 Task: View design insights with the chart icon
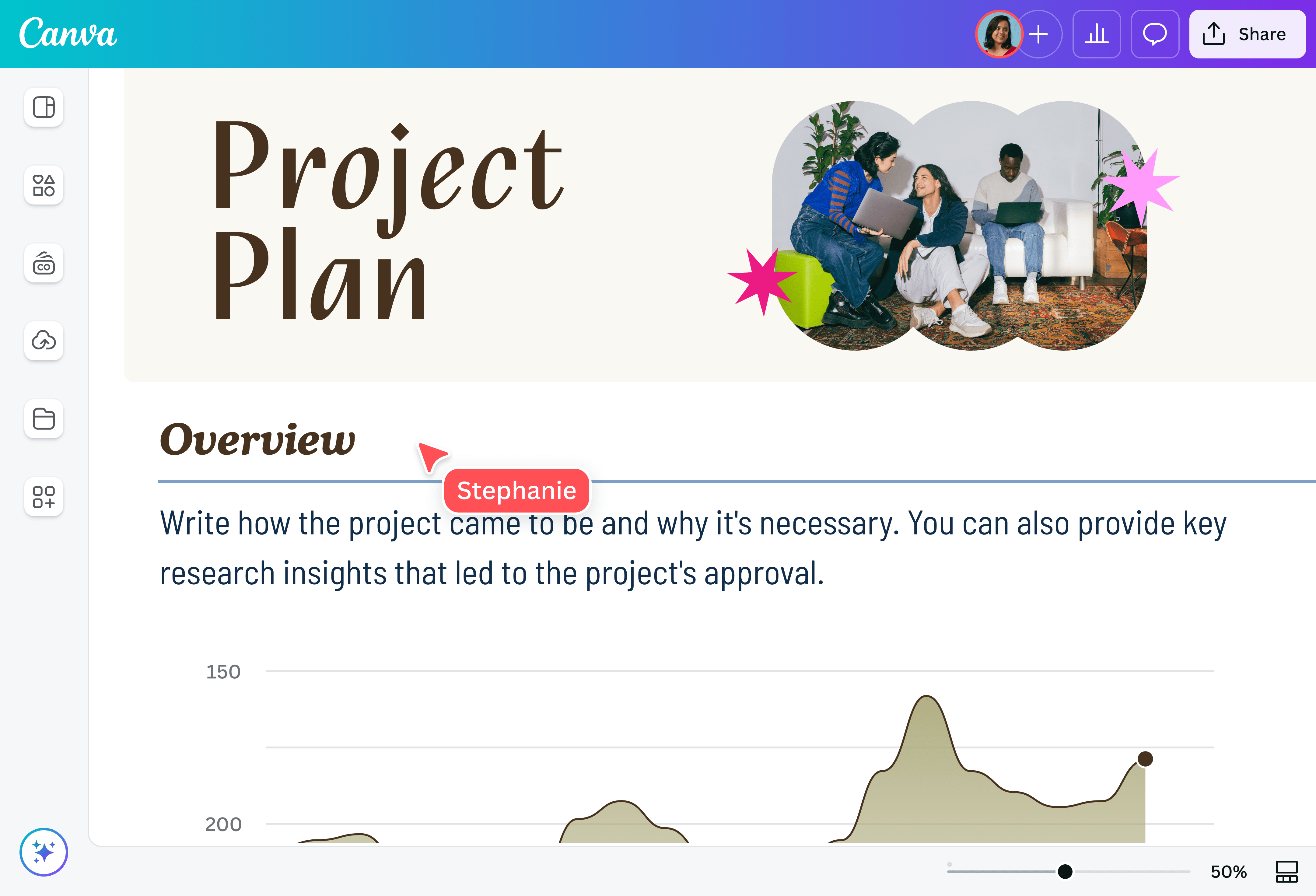pyautogui.click(x=1097, y=35)
